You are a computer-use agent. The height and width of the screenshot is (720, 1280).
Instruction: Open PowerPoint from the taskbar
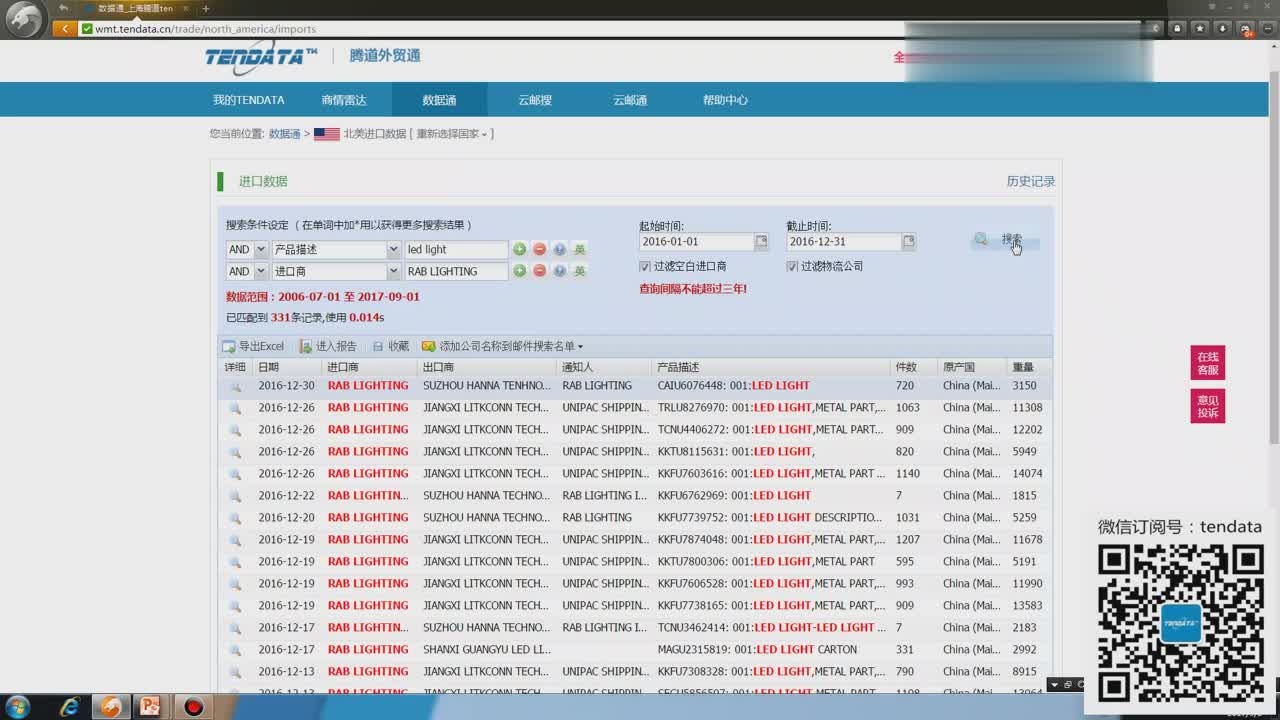[150, 707]
